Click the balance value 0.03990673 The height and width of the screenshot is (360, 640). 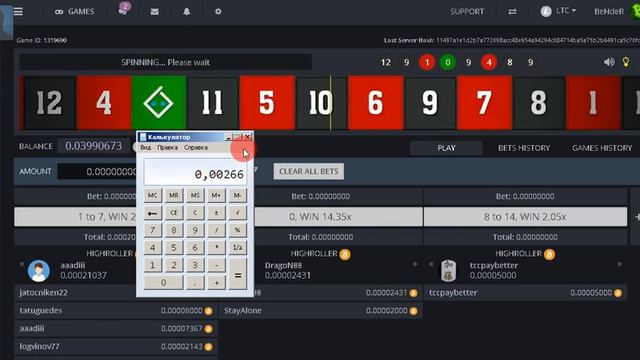click(93, 146)
